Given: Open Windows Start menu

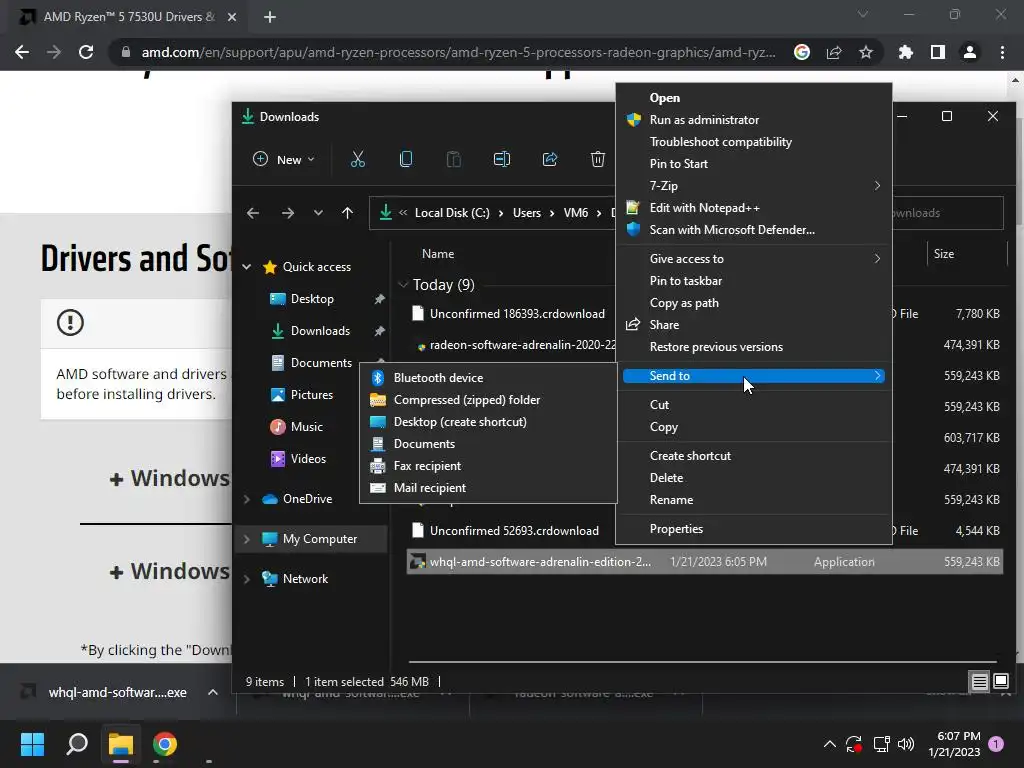Looking at the screenshot, I should (x=32, y=744).
